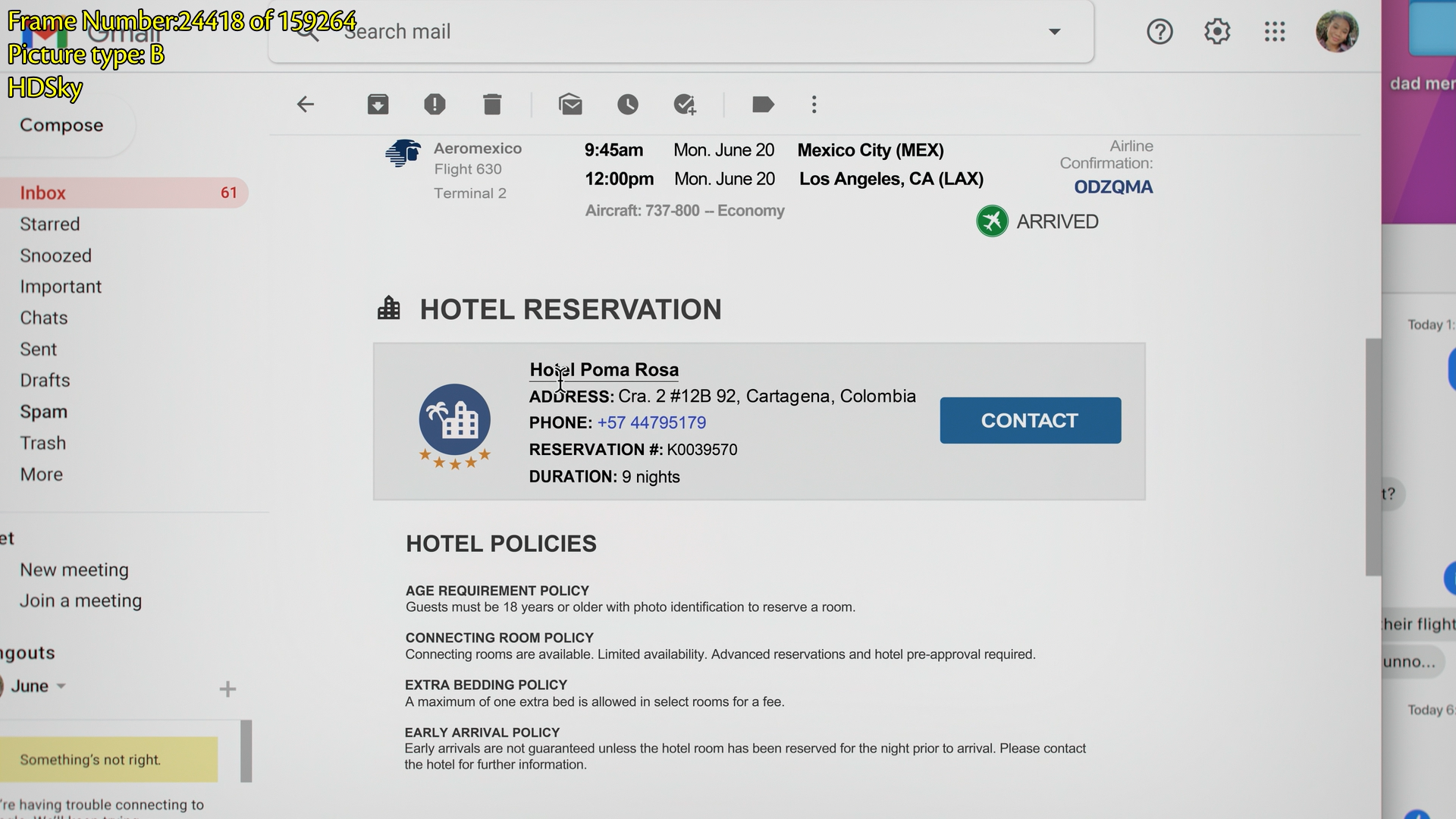Open the Settings gear

coord(1217,32)
